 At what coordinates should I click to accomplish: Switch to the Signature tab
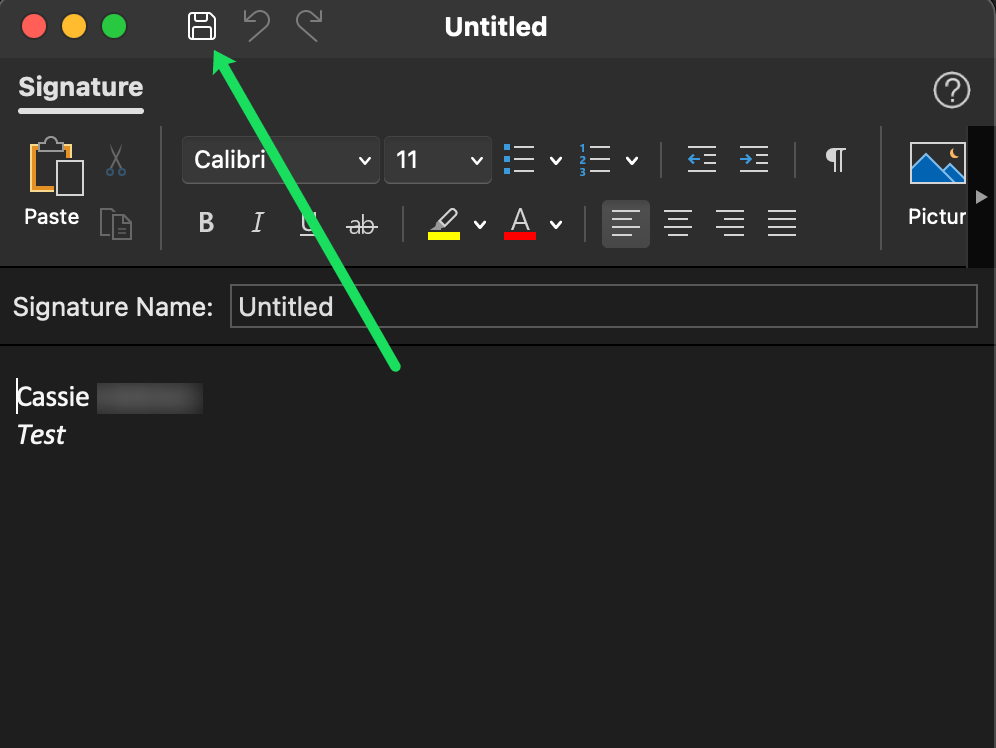pyautogui.click(x=80, y=88)
